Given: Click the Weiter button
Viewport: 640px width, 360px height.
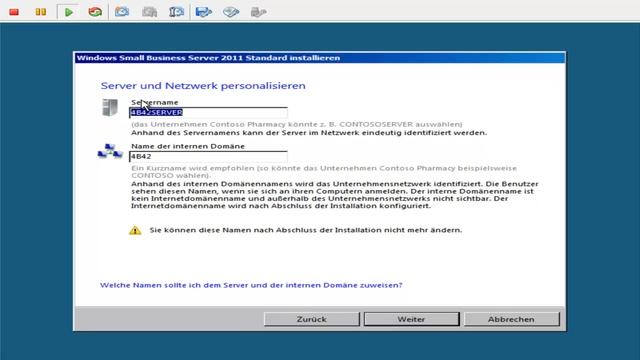Looking at the screenshot, I should 411,319.
